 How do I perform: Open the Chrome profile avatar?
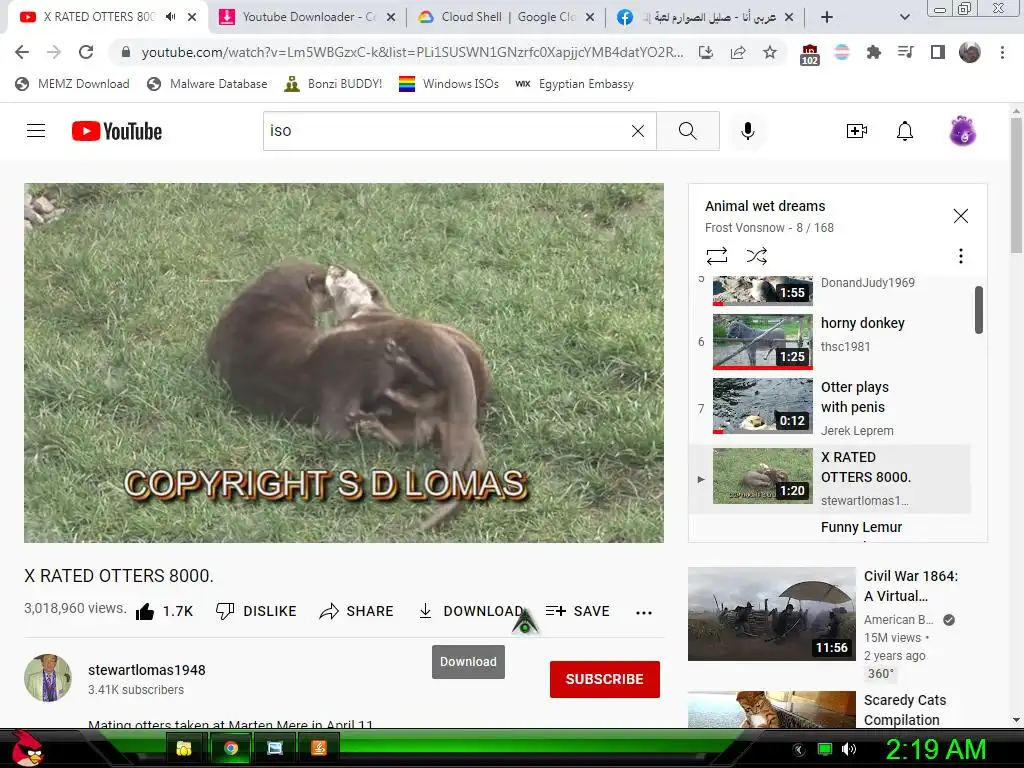[x=970, y=52]
